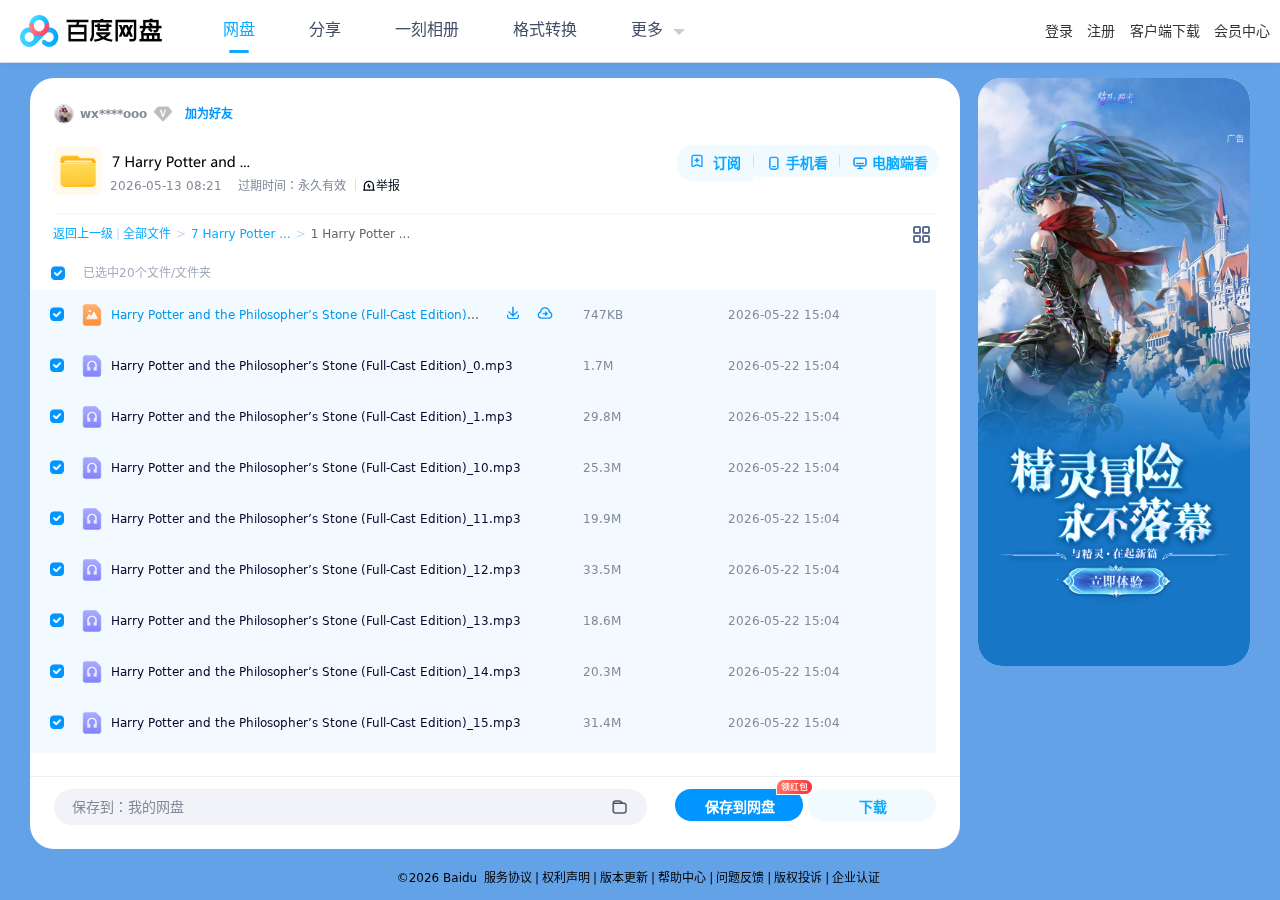Open 客户端下载 link

tap(1165, 31)
